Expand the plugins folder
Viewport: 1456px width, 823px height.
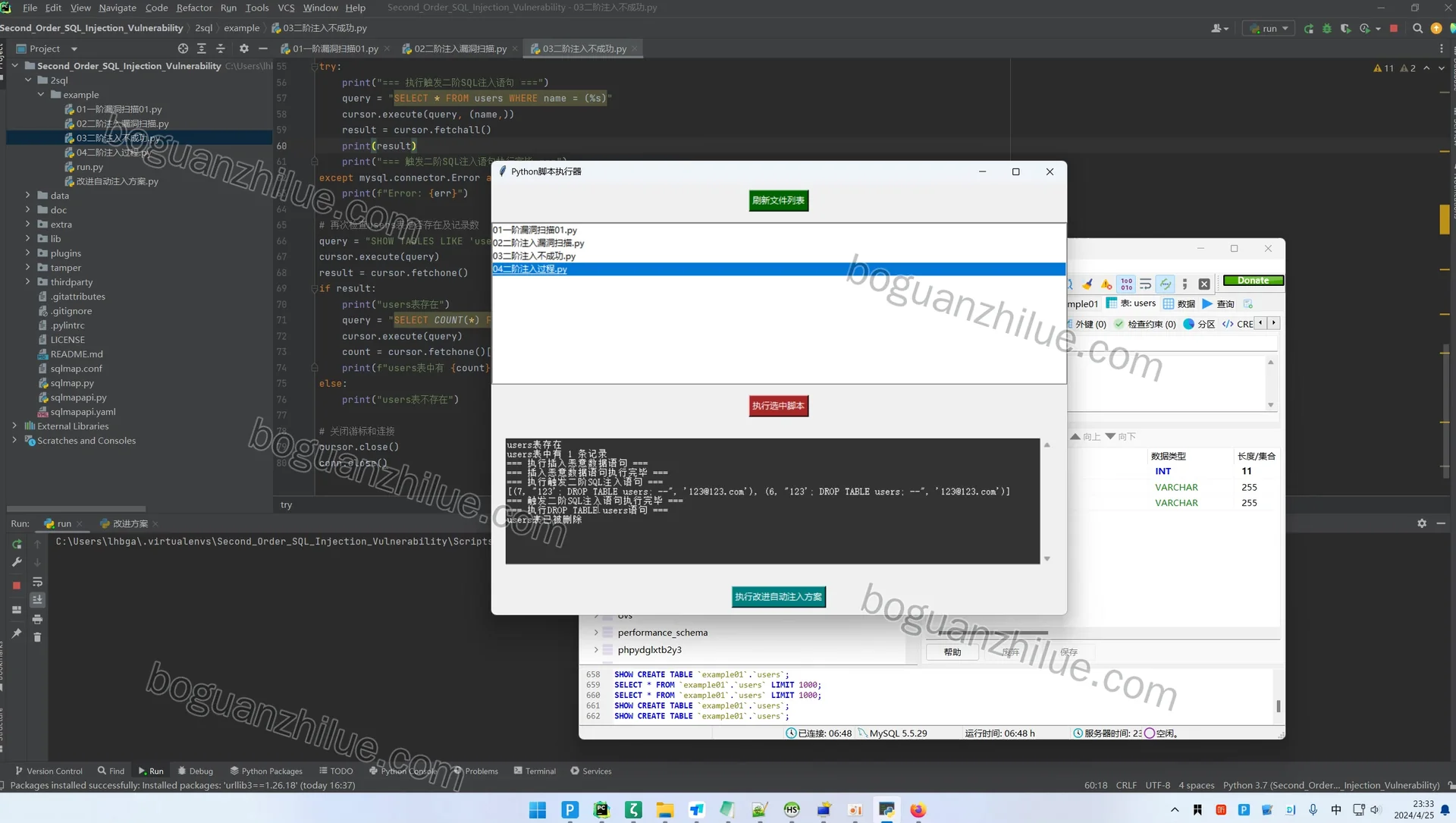click(28, 253)
